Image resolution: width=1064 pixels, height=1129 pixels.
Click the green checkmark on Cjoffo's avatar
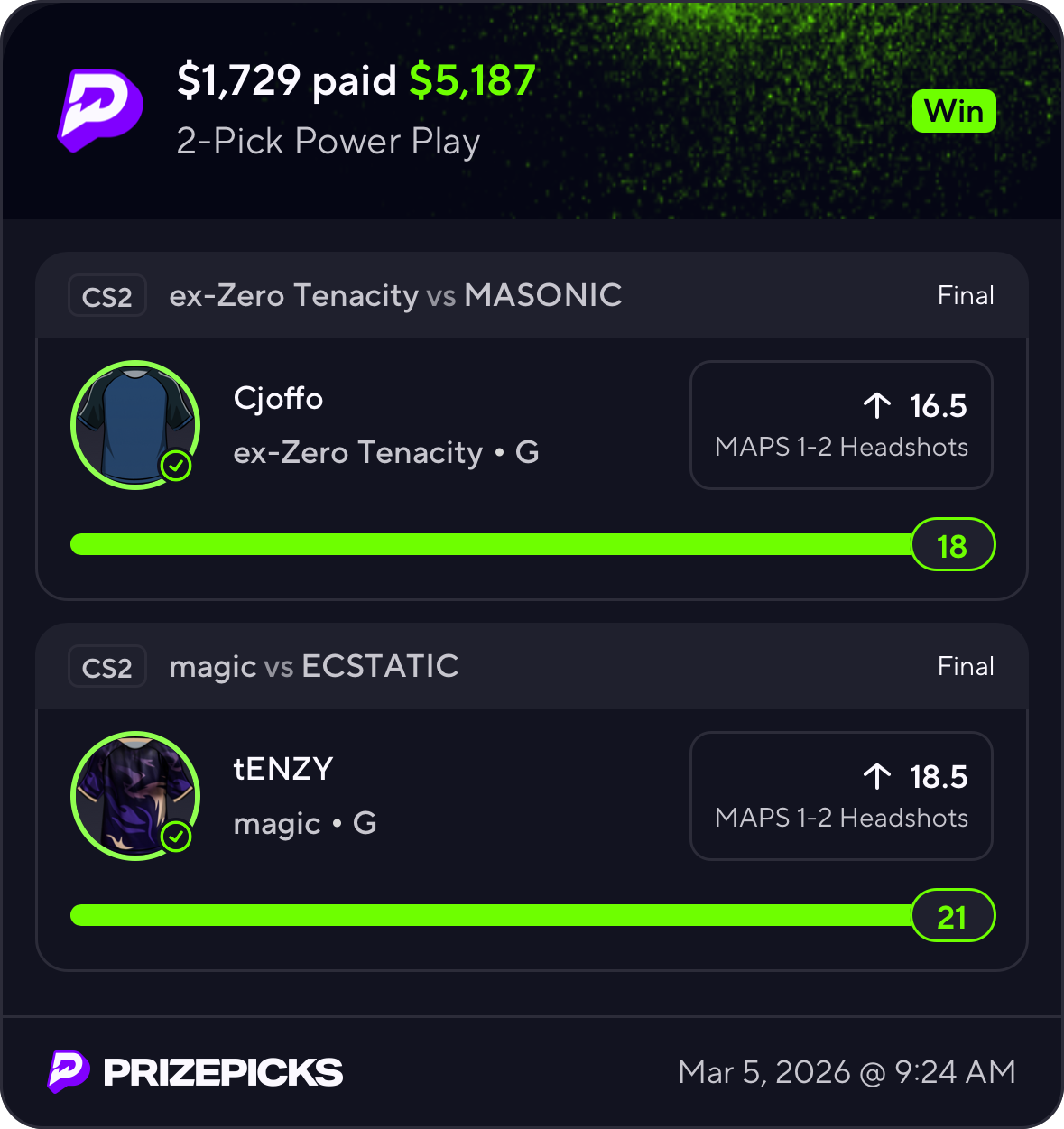[176, 466]
